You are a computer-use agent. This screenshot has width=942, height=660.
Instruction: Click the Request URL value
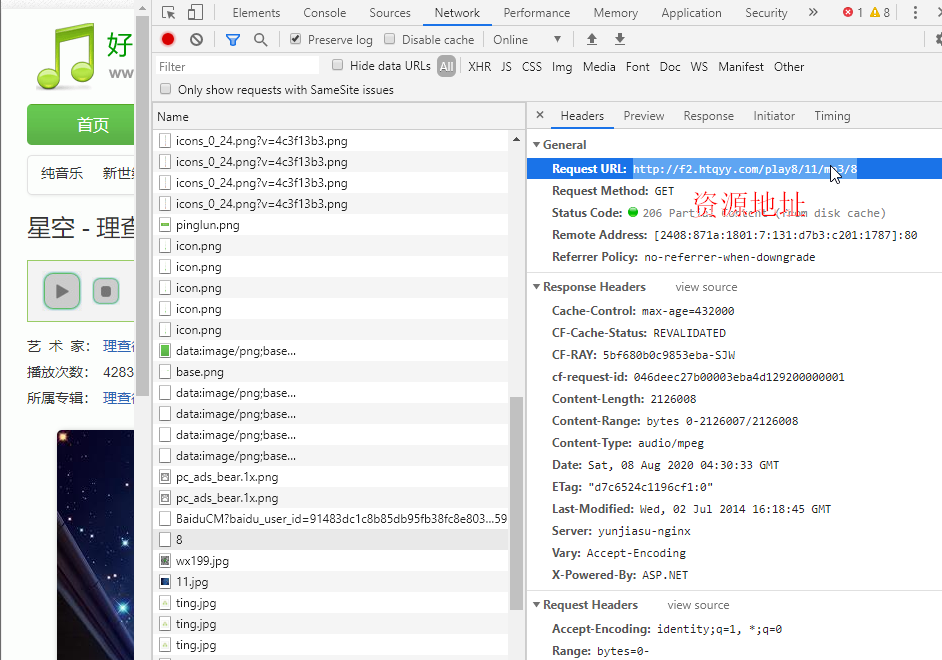coord(744,169)
